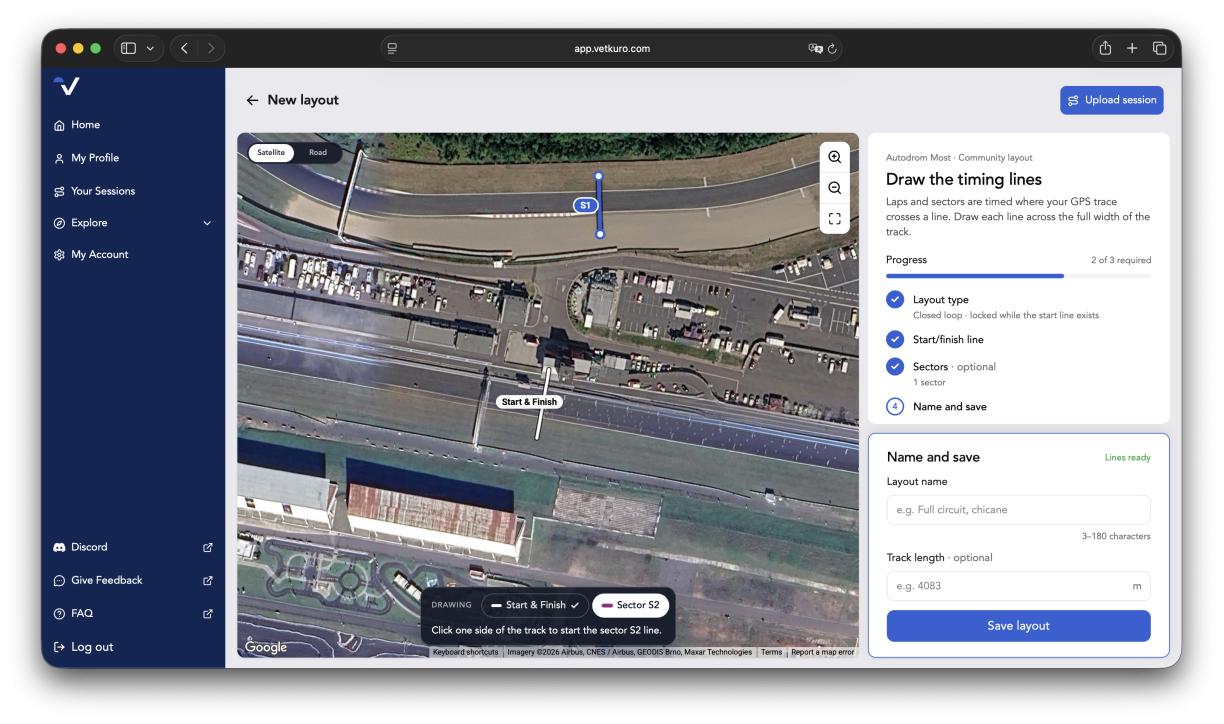Select Sector S2 drawing mode chip
The width and height of the screenshot is (1224, 724).
pyautogui.click(x=630, y=605)
